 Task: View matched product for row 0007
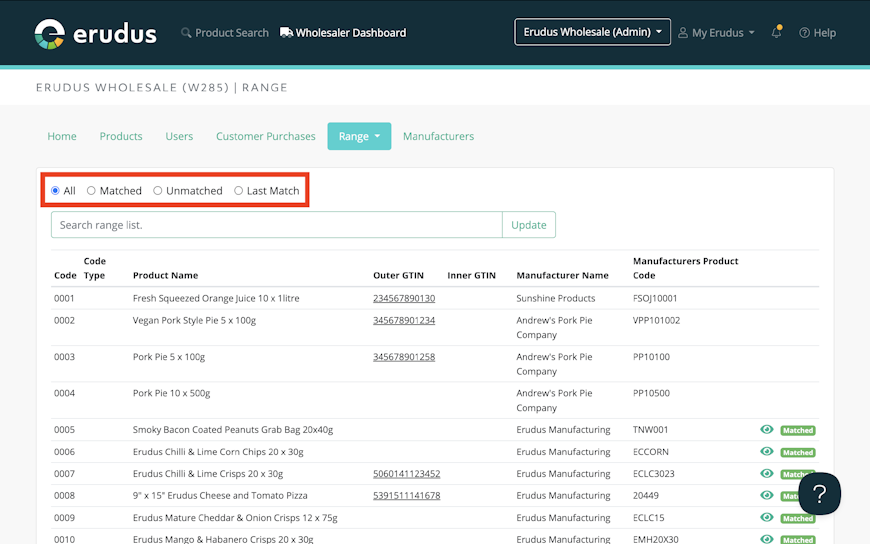[767, 474]
